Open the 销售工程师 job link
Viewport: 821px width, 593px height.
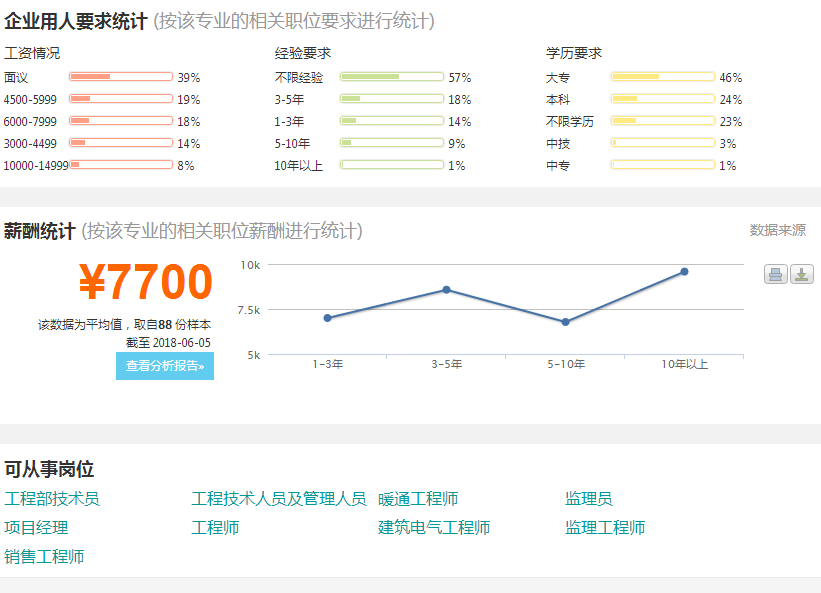point(44,556)
